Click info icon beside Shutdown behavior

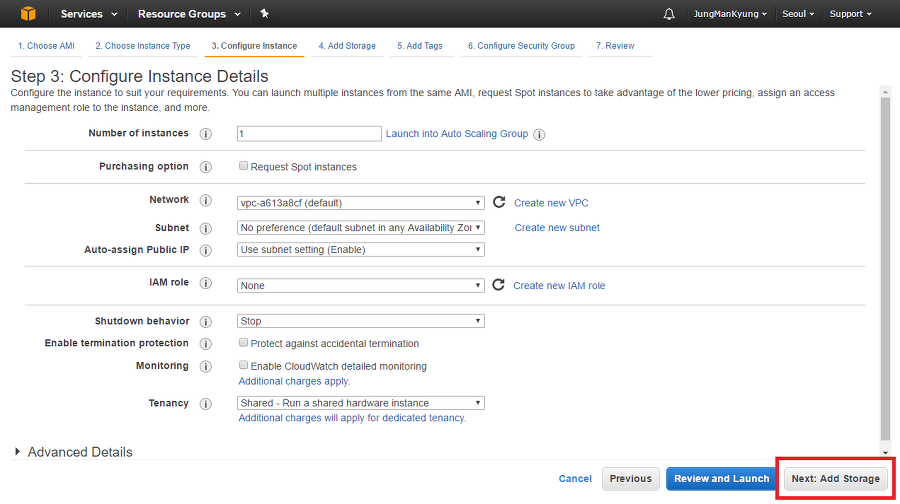point(206,322)
